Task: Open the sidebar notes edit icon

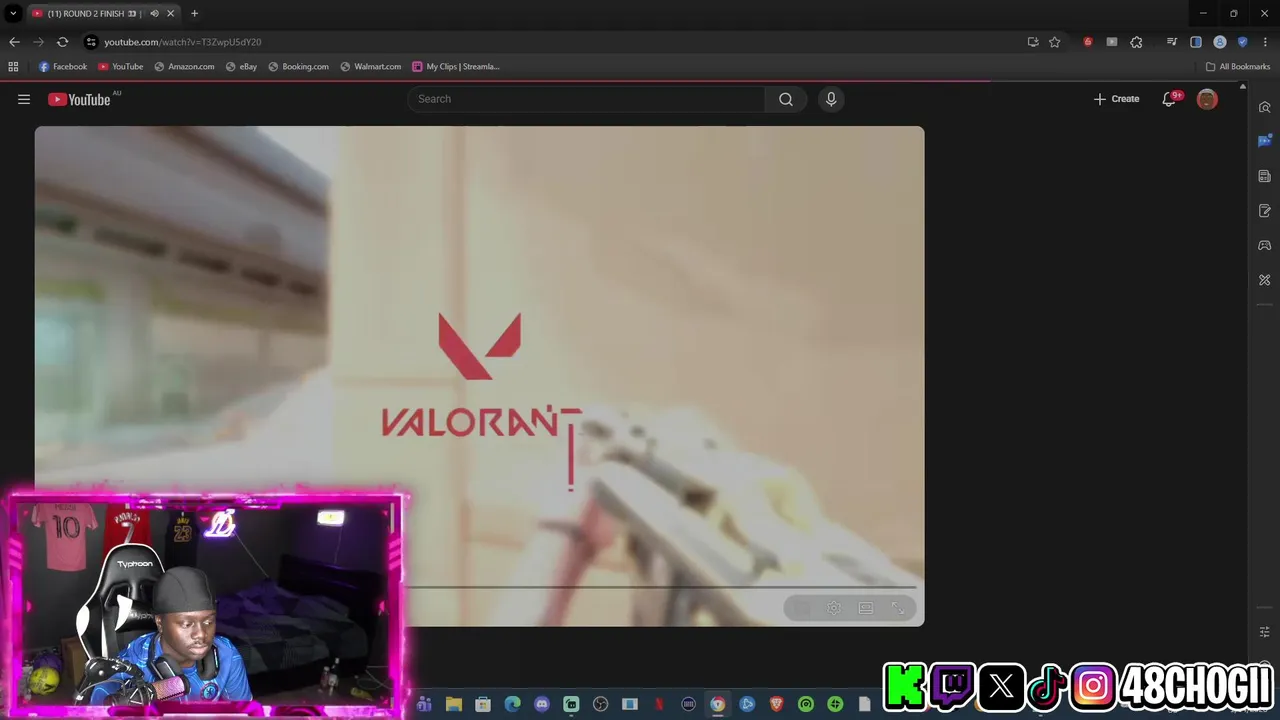Action: [1264, 211]
